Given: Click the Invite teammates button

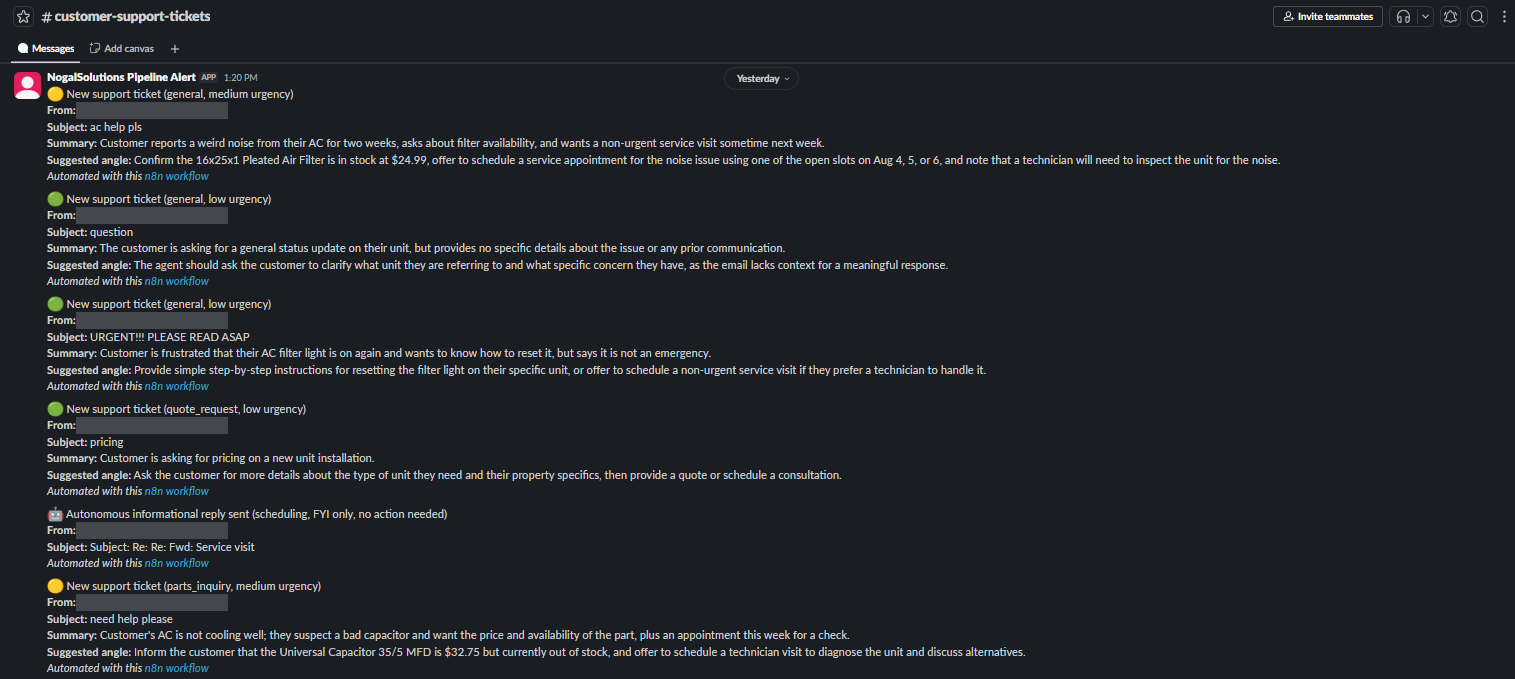Looking at the screenshot, I should coord(1328,17).
